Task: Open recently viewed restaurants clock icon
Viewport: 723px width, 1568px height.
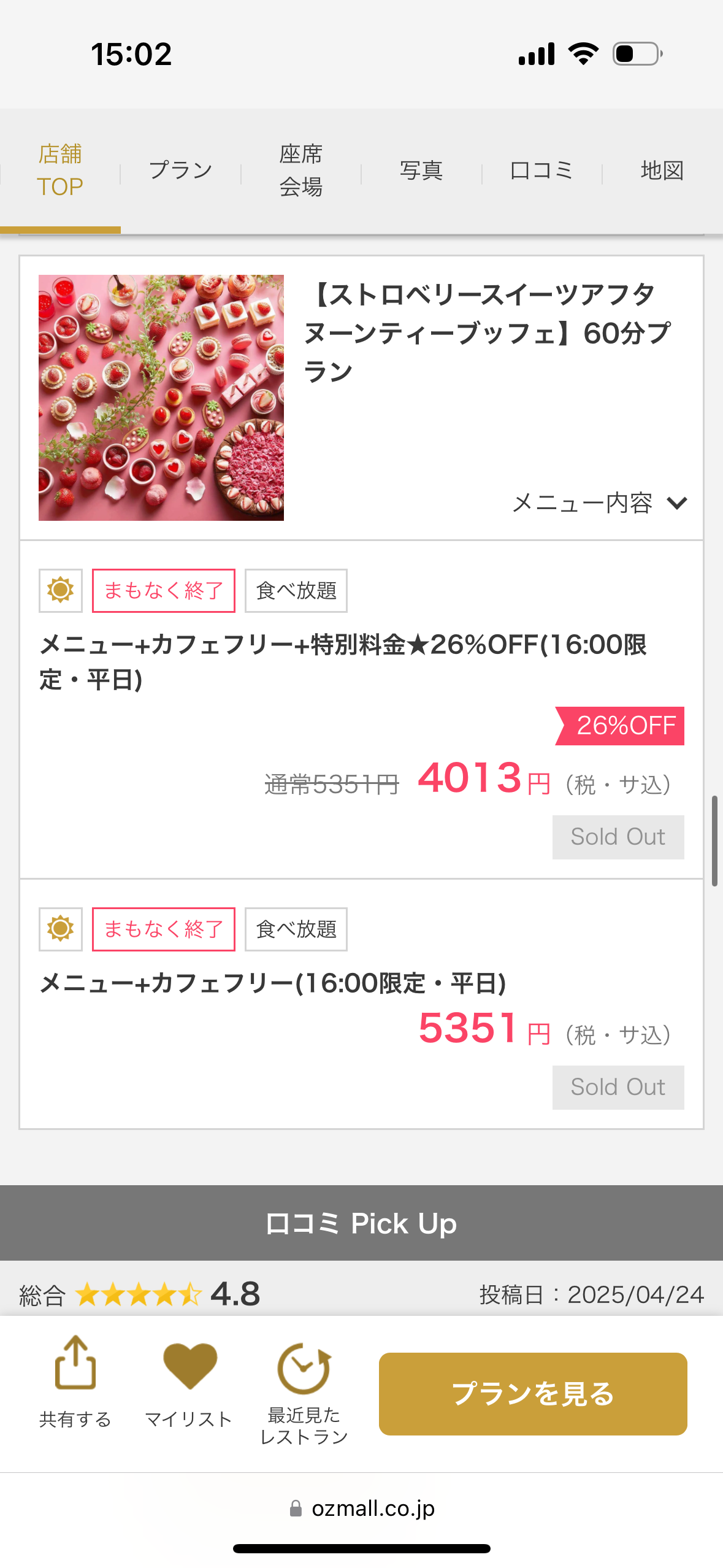Action: click(x=304, y=1368)
